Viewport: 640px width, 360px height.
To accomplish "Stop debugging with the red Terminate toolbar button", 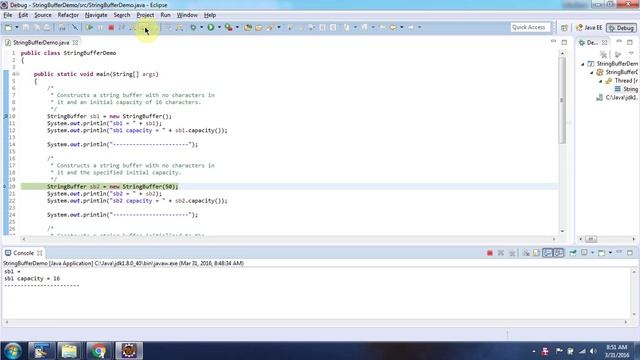I will (111, 27).
